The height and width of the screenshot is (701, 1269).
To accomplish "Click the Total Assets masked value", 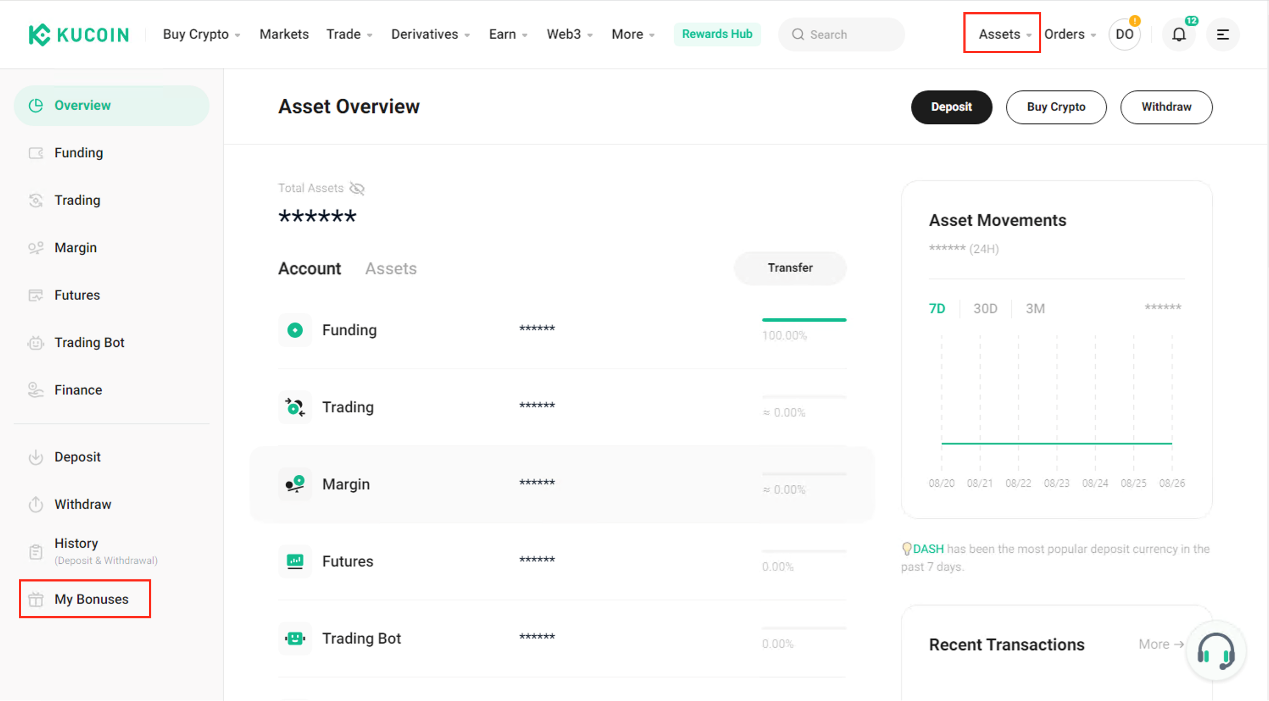I will (x=317, y=217).
